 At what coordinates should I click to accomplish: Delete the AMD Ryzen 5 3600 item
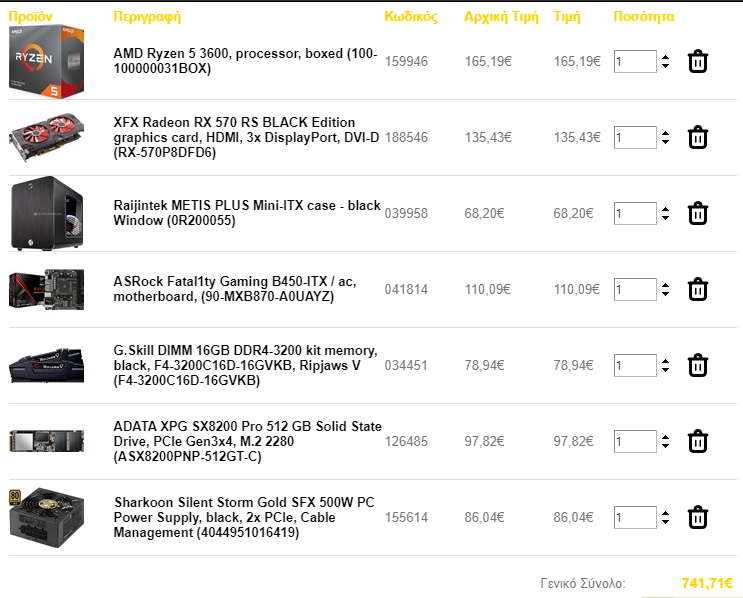(698, 62)
